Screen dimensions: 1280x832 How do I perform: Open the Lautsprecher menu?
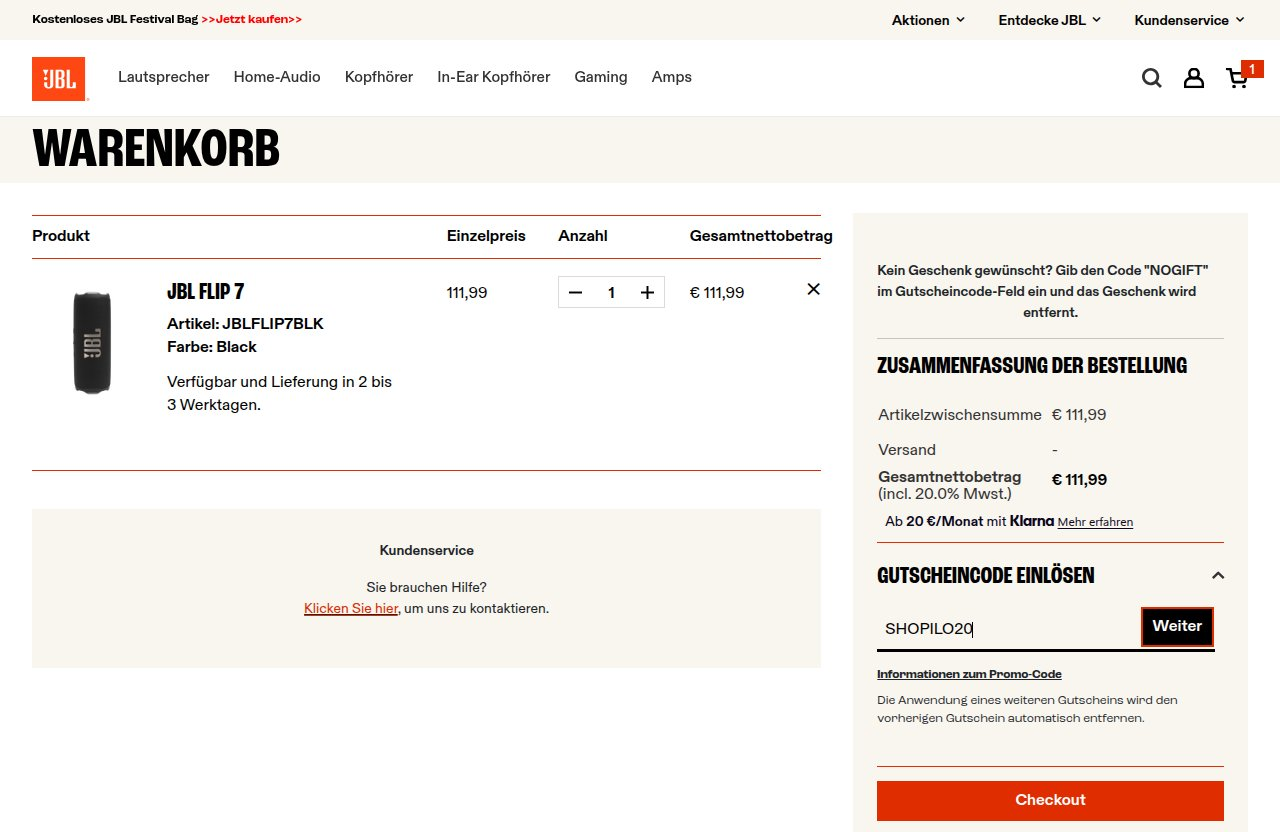tap(164, 77)
